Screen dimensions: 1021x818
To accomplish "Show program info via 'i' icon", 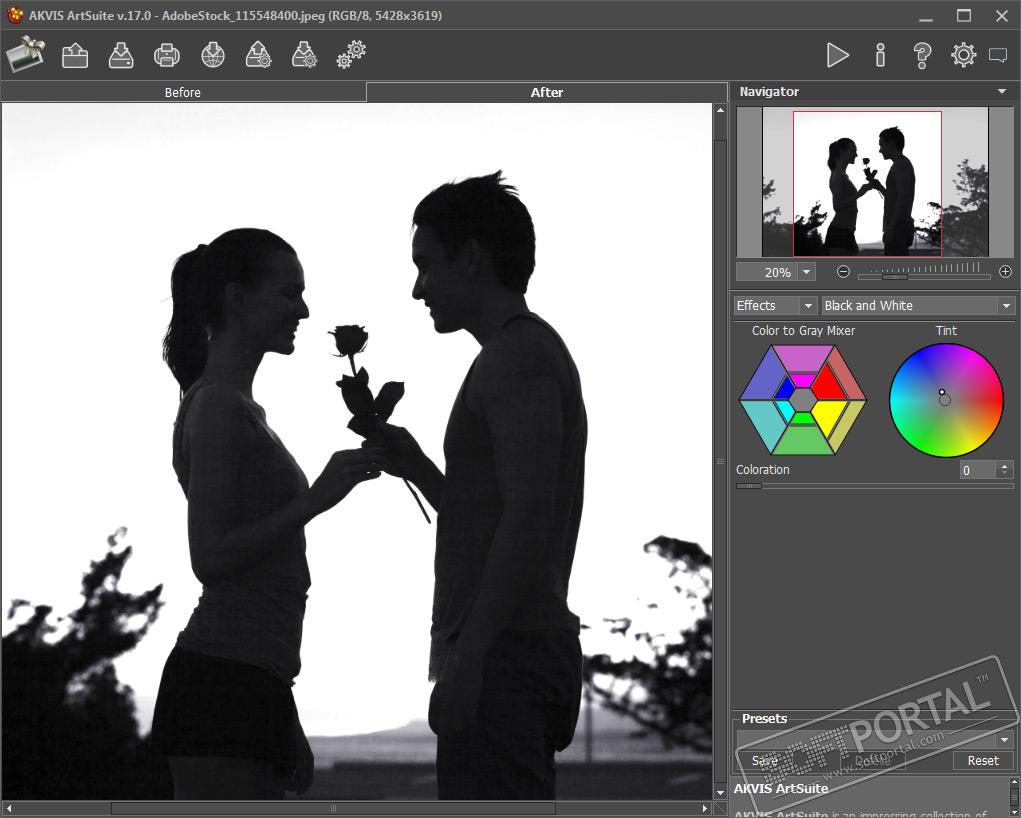I will coord(880,55).
